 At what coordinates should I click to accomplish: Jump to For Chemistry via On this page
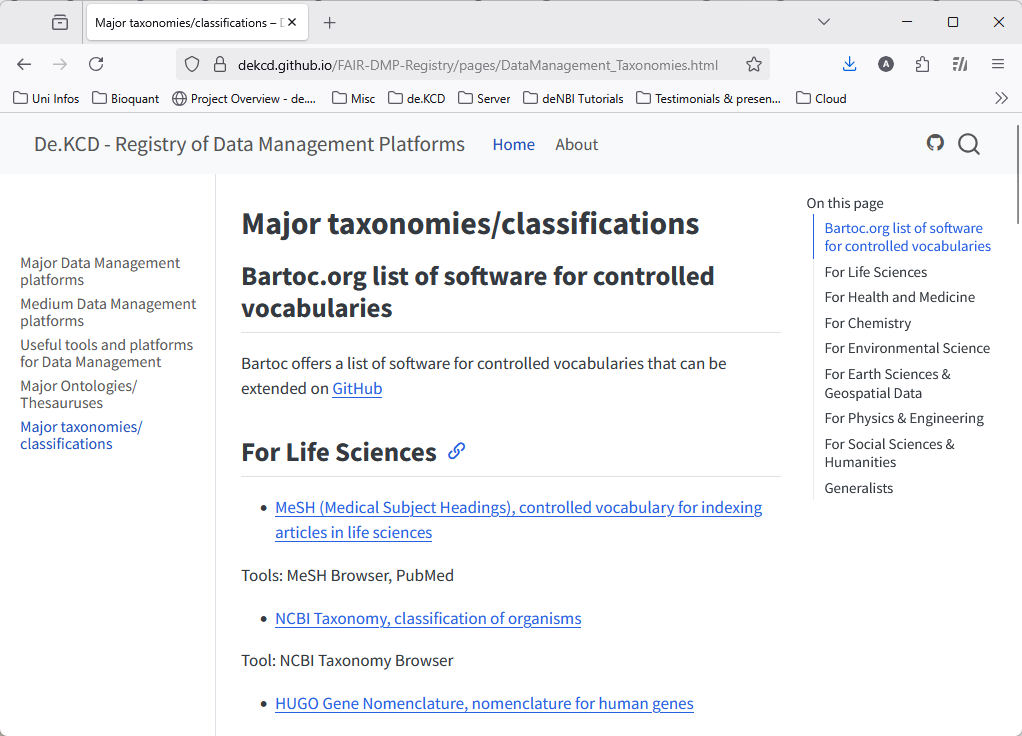coord(867,322)
